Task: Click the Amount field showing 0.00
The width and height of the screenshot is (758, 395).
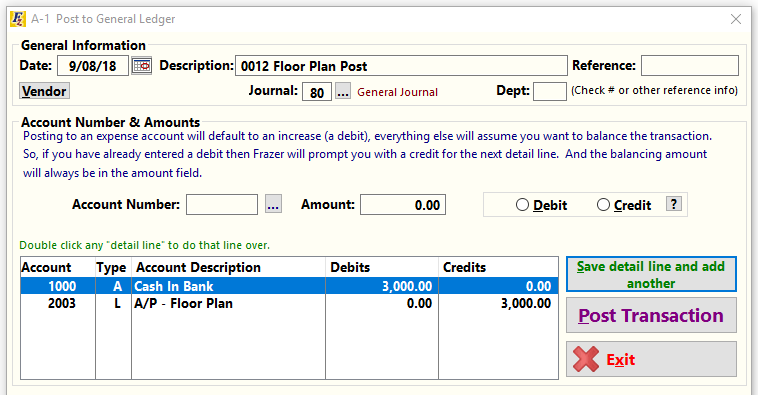Action: (x=403, y=205)
